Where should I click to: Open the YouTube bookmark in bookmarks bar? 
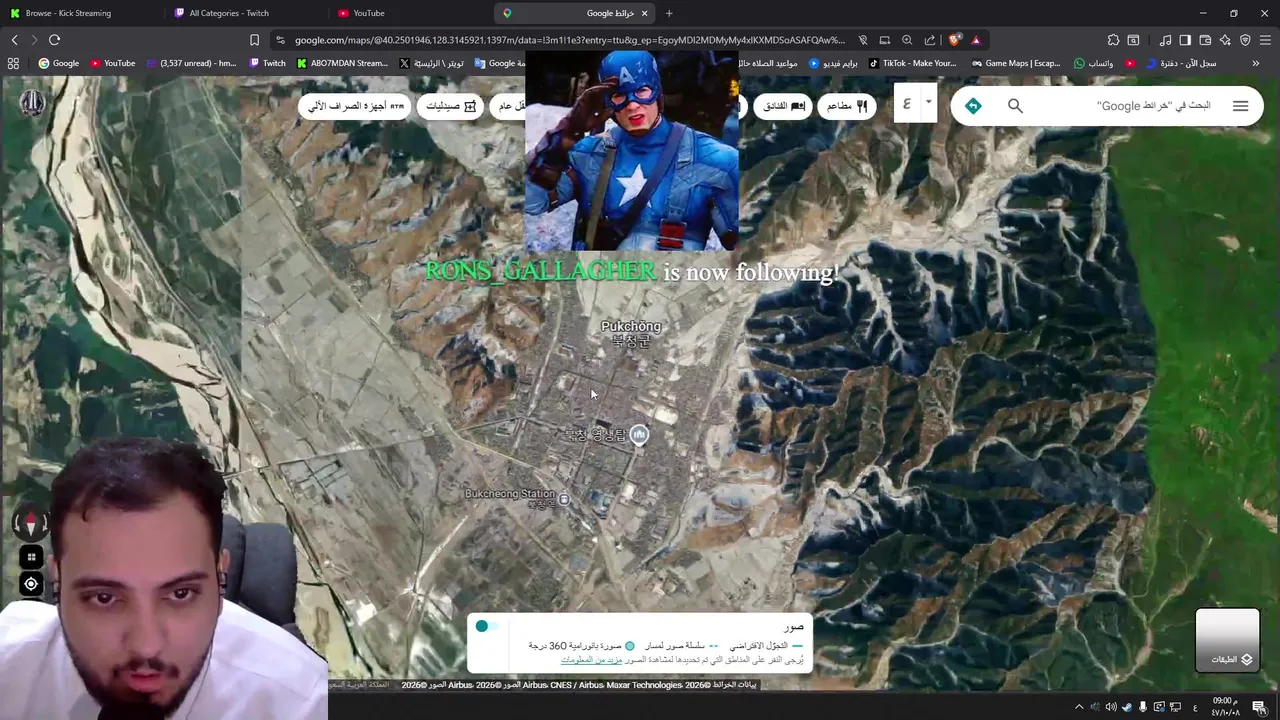113,63
